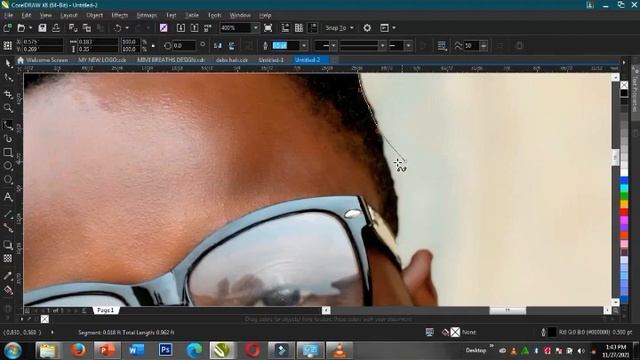Click the Open folder icon

pyautogui.click(x=21, y=28)
